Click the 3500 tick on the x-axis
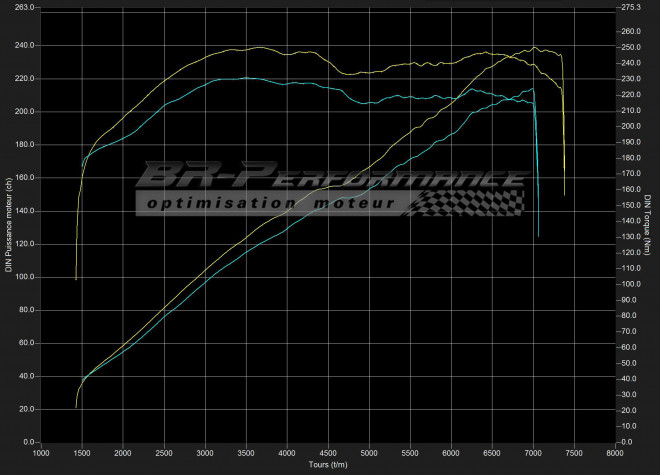 pos(246,452)
